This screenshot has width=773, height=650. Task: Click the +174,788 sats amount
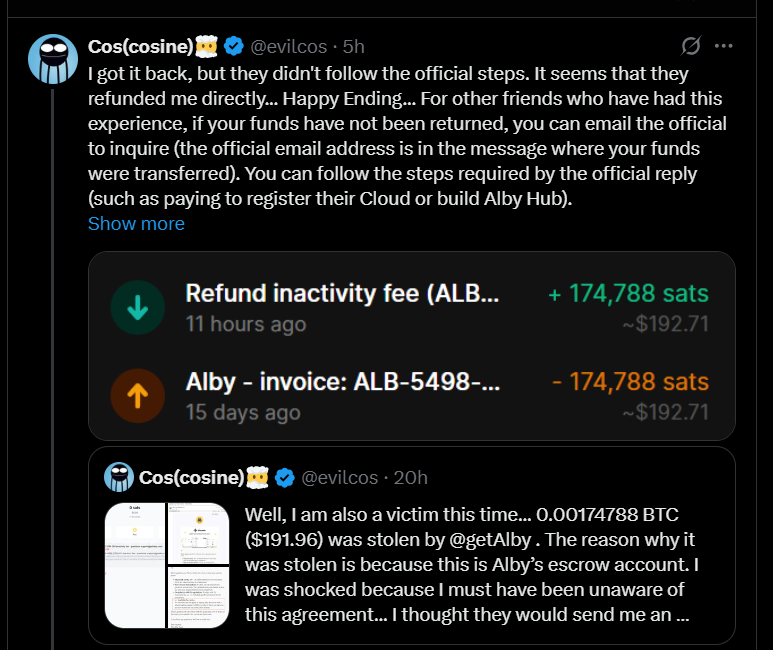tap(629, 293)
